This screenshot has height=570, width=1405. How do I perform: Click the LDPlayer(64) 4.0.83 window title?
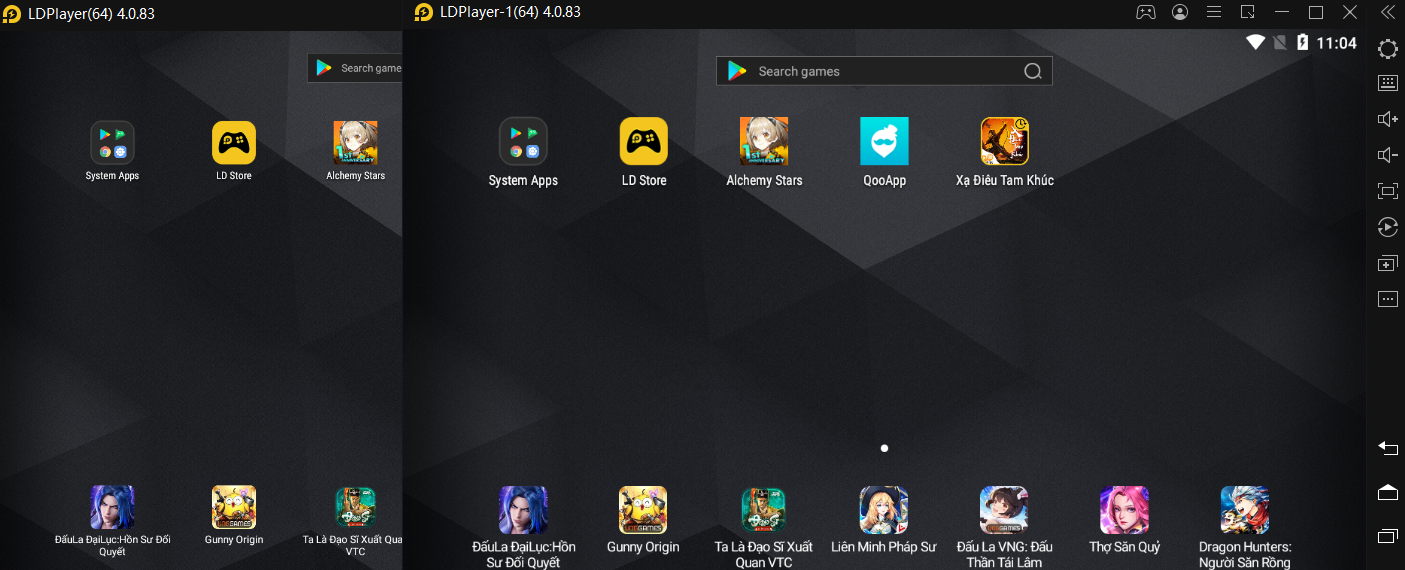(x=91, y=14)
